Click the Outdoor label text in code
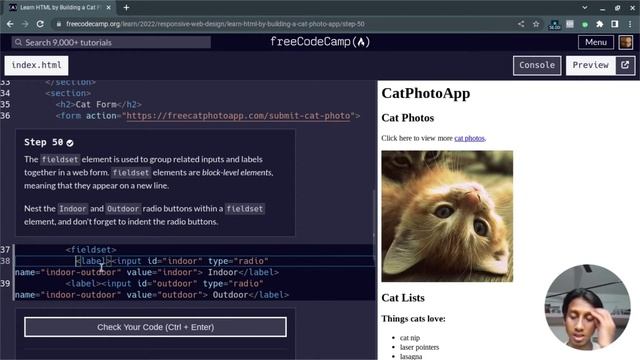The image size is (640, 360). tap(230, 295)
